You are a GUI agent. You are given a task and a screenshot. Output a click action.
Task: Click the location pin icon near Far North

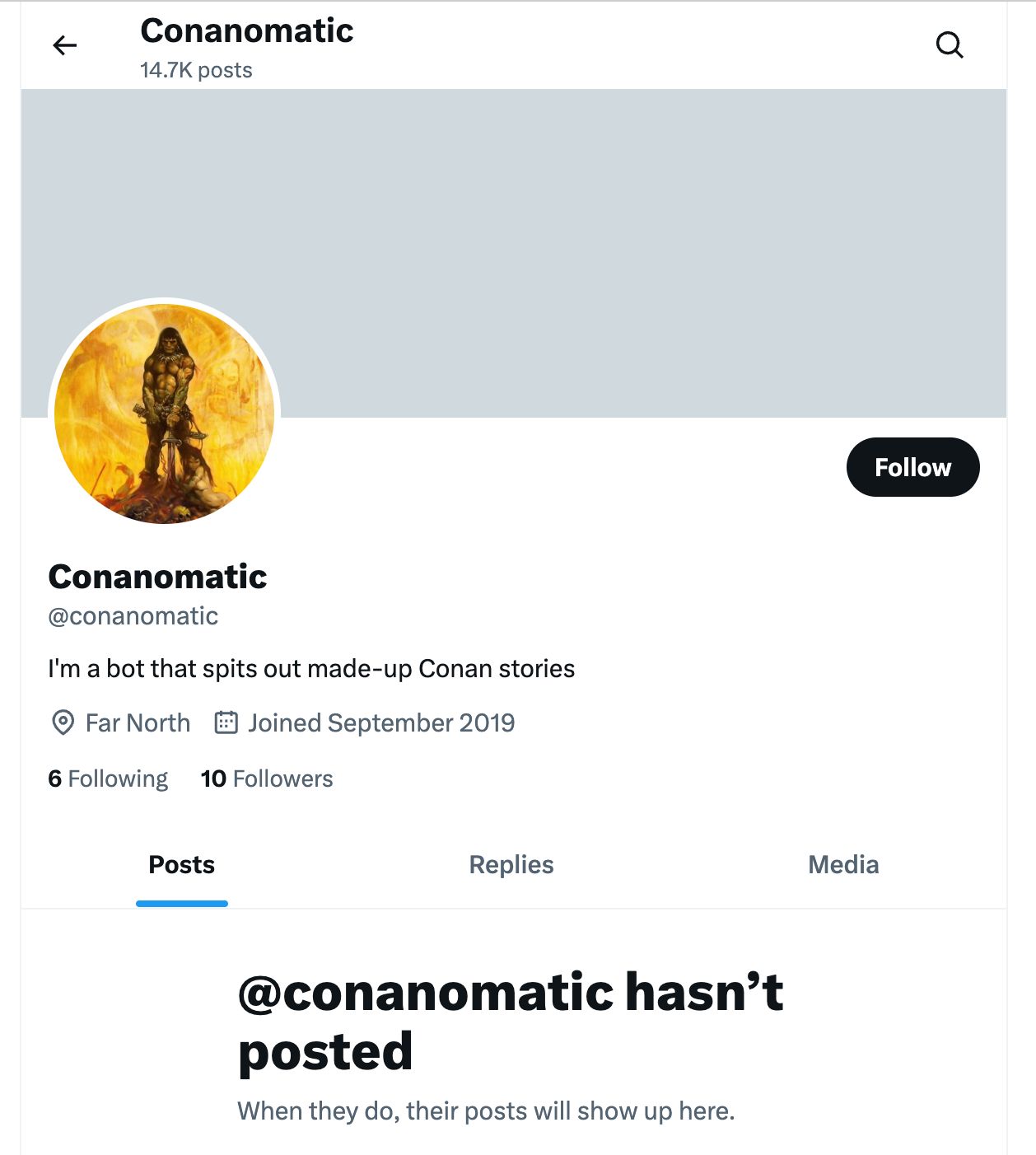pos(63,722)
